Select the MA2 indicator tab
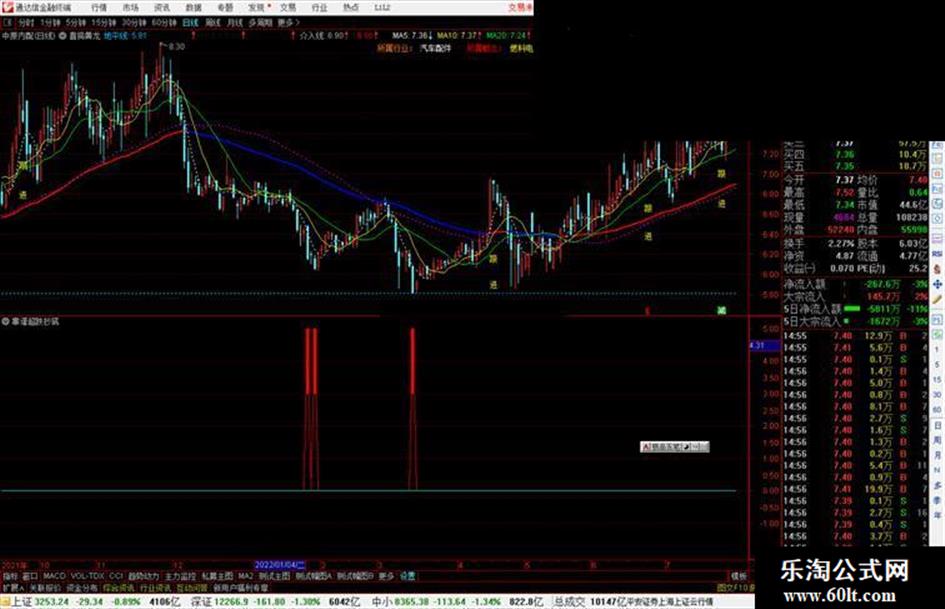This screenshot has width=945, height=609. click(245, 576)
